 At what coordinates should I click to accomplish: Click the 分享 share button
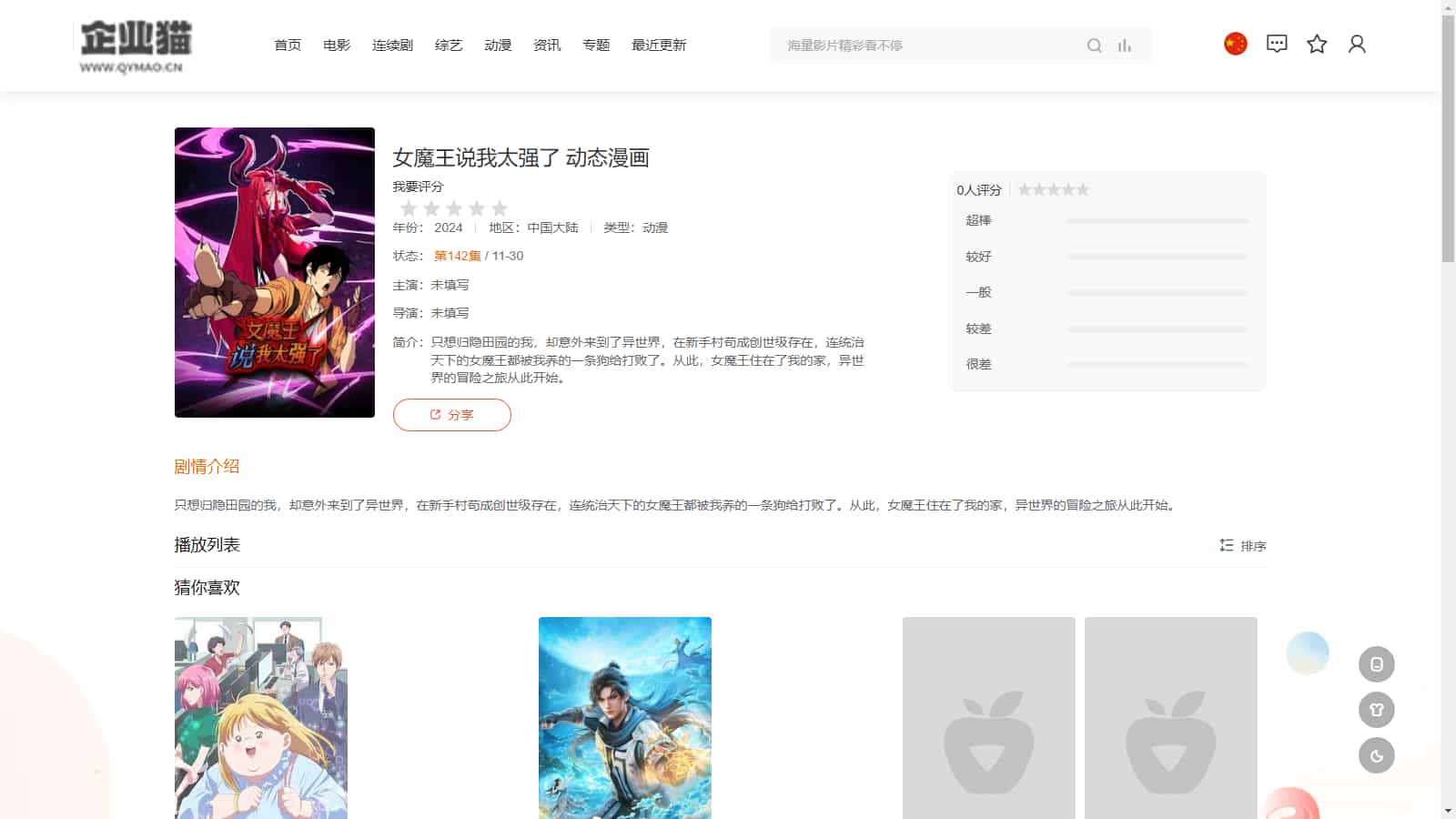[452, 415]
